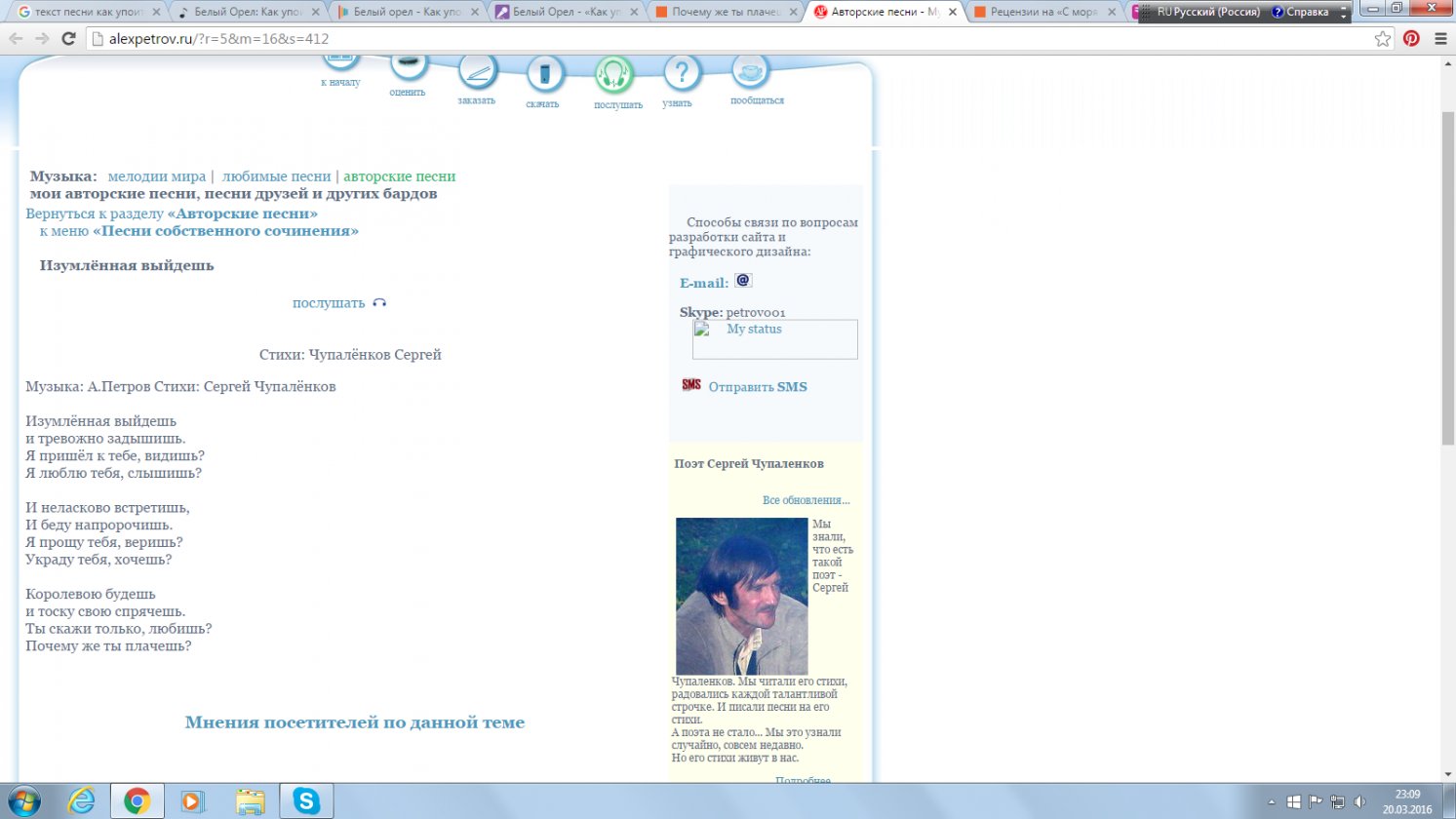Viewport: 1456px width, 819px height.
Task: Open the 'послушать' headphones navigation icon
Action: click(x=614, y=75)
